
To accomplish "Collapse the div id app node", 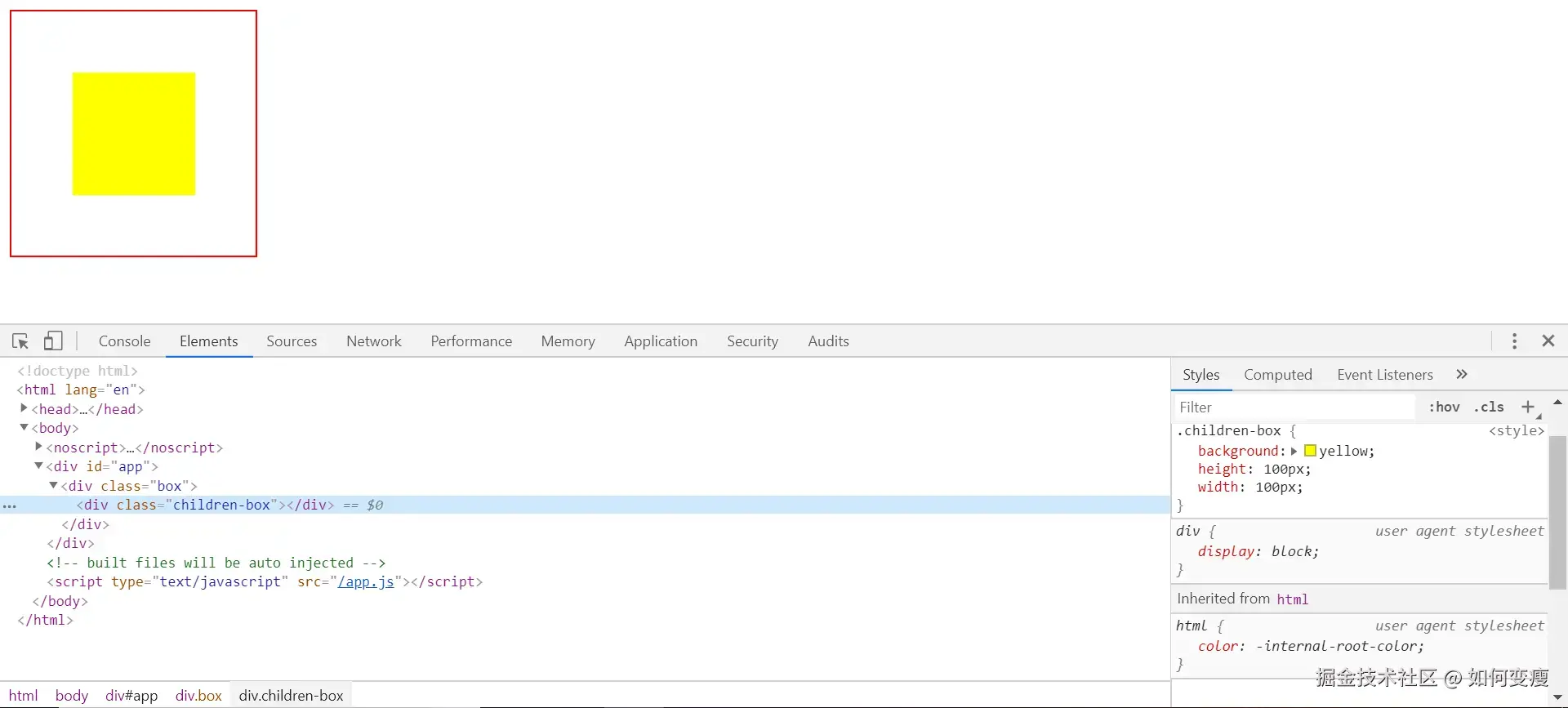I will pyautogui.click(x=38, y=465).
